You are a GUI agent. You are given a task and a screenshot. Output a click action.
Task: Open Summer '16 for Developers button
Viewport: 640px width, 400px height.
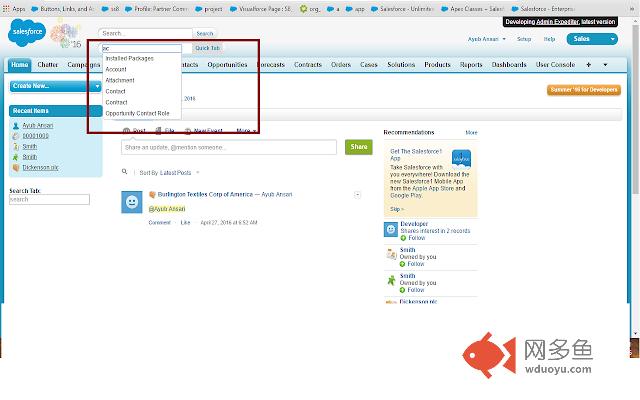[x=584, y=90]
